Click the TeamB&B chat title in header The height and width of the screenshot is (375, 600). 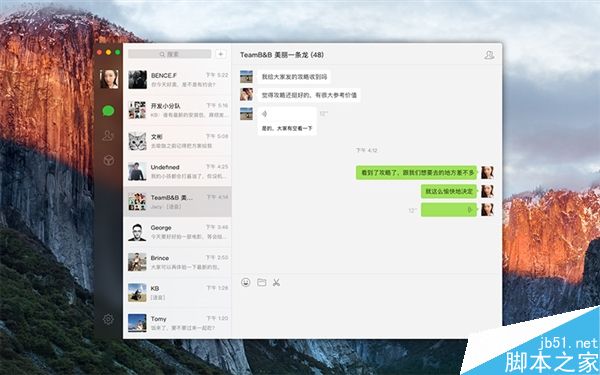282,55
